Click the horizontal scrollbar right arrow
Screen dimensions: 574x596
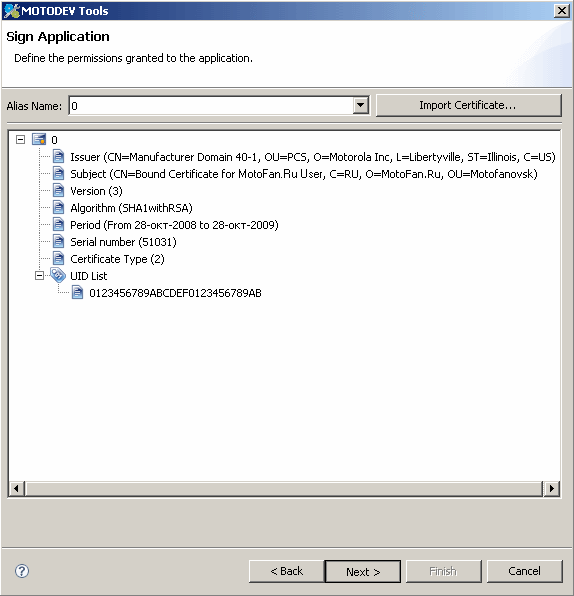(x=552, y=488)
